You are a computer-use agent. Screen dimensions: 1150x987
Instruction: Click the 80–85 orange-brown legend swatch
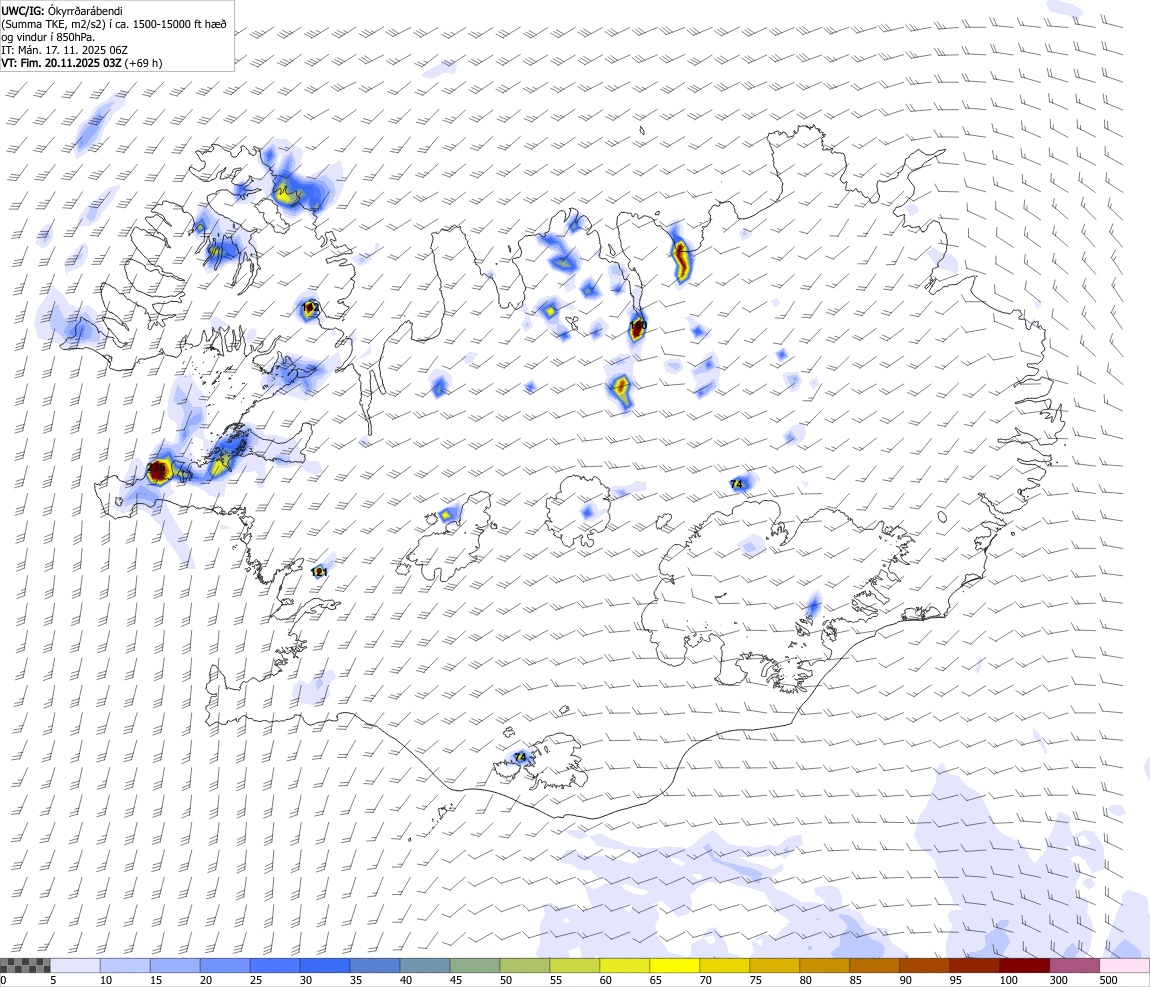point(825,965)
